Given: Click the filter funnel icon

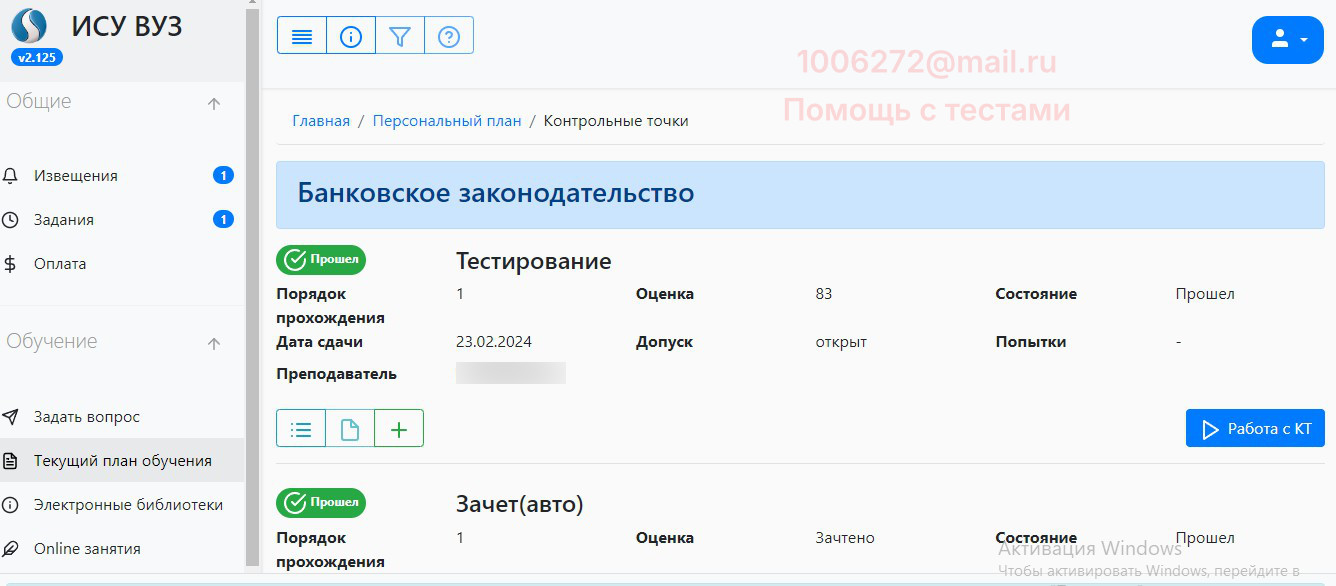Looking at the screenshot, I should pos(400,36).
